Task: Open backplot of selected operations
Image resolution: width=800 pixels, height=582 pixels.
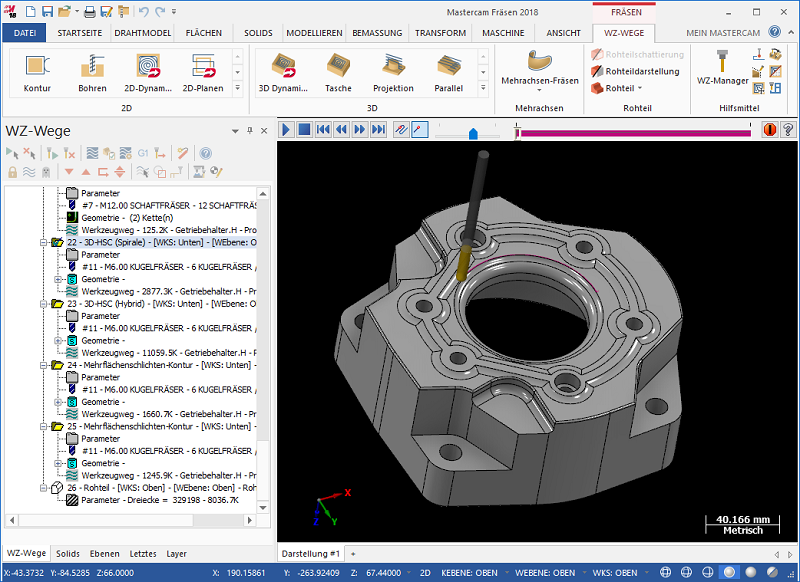Action: click(92, 153)
